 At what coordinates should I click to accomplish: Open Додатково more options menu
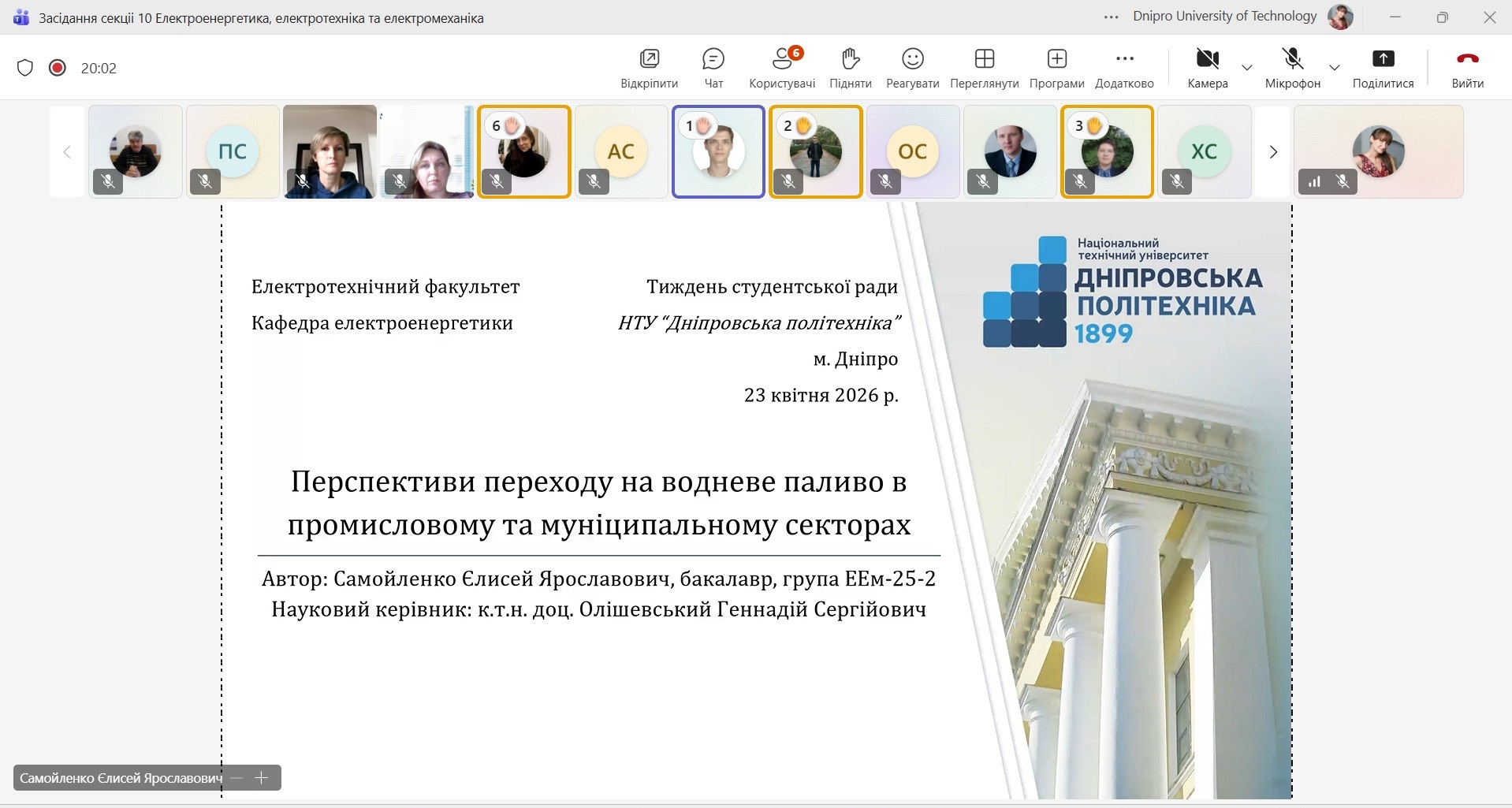pyautogui.click(x=1124, y=67)
